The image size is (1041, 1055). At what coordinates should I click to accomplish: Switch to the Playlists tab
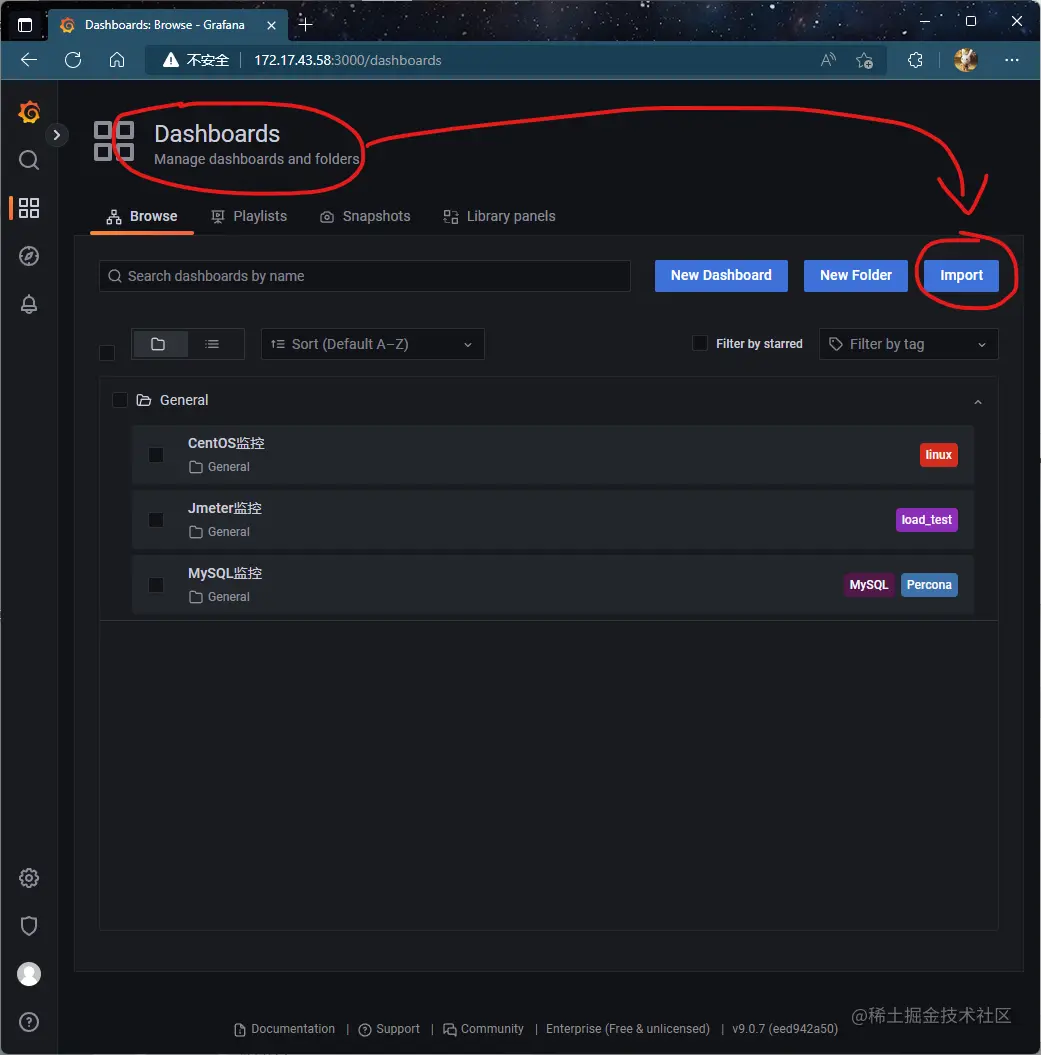click(x=249, y=217)
